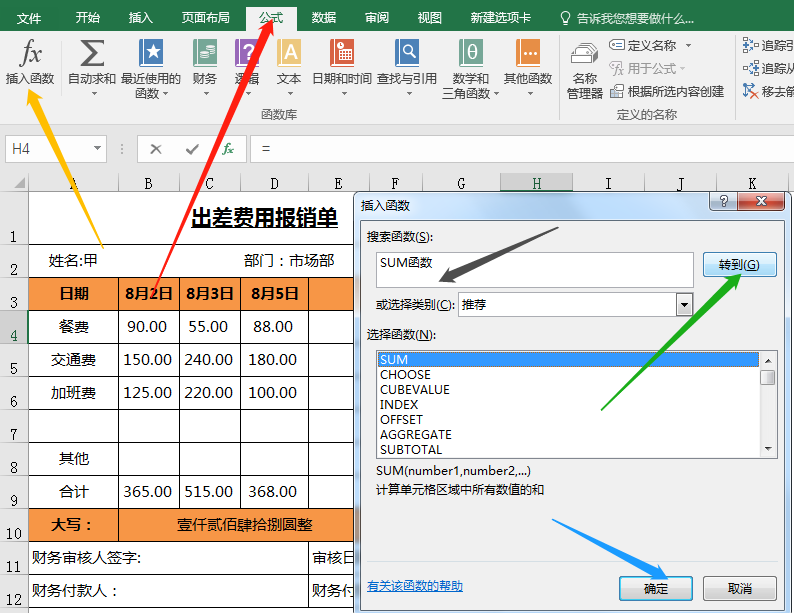Expand the Name Box dropdown arrow
794x613 pixels.
coord(97,149)
